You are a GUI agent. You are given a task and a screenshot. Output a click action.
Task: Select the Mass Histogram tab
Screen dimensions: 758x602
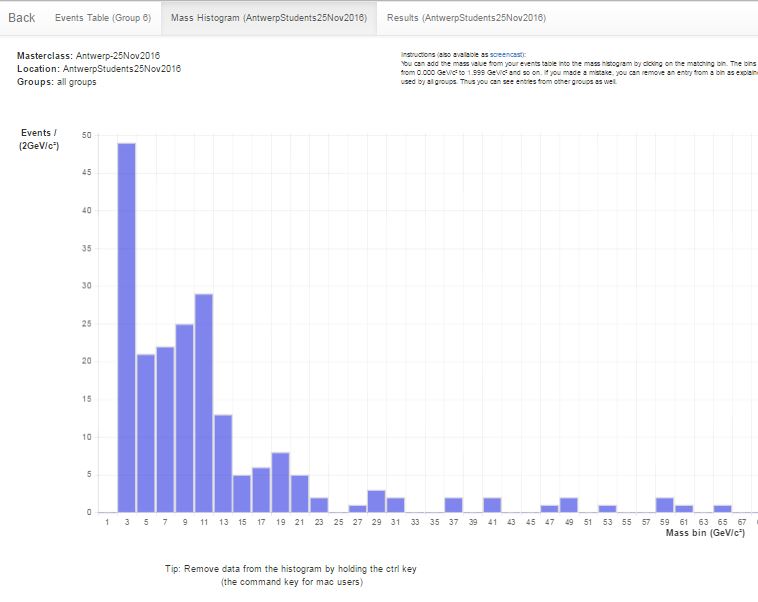point(268,18)
